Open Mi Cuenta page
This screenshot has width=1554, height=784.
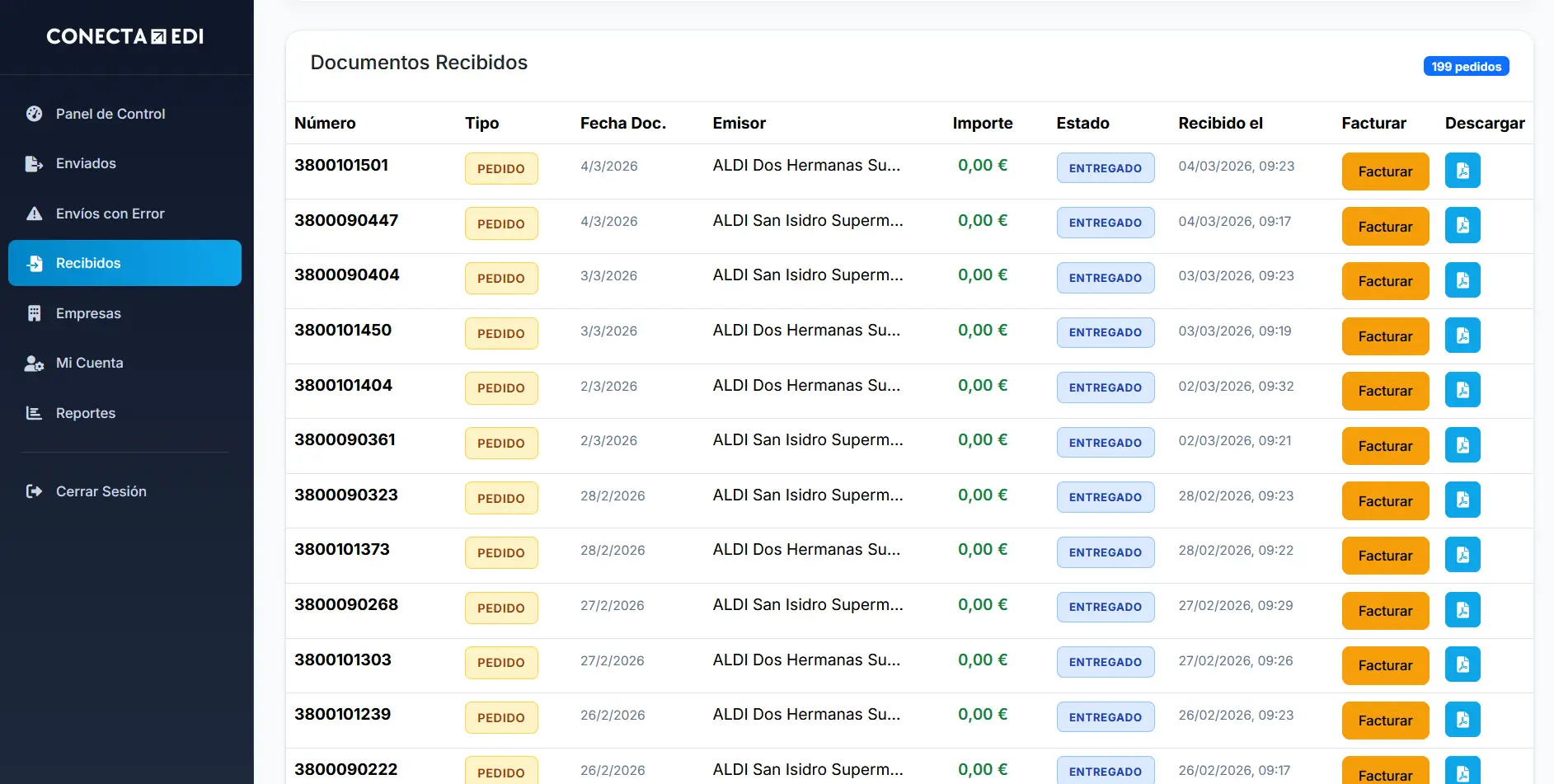coord(89,363)
